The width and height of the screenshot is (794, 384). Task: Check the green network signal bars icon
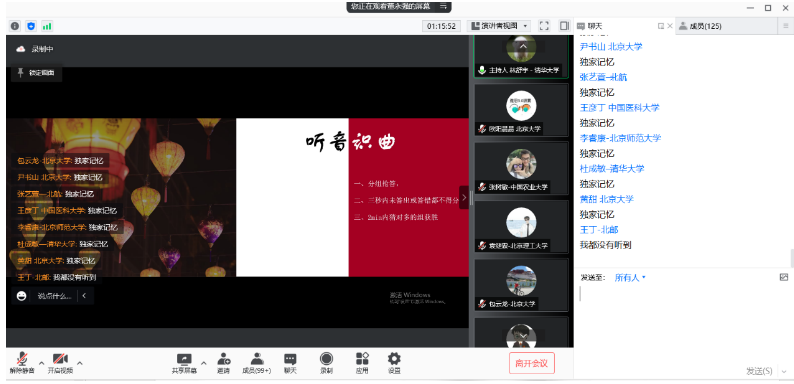pos(47,26)
